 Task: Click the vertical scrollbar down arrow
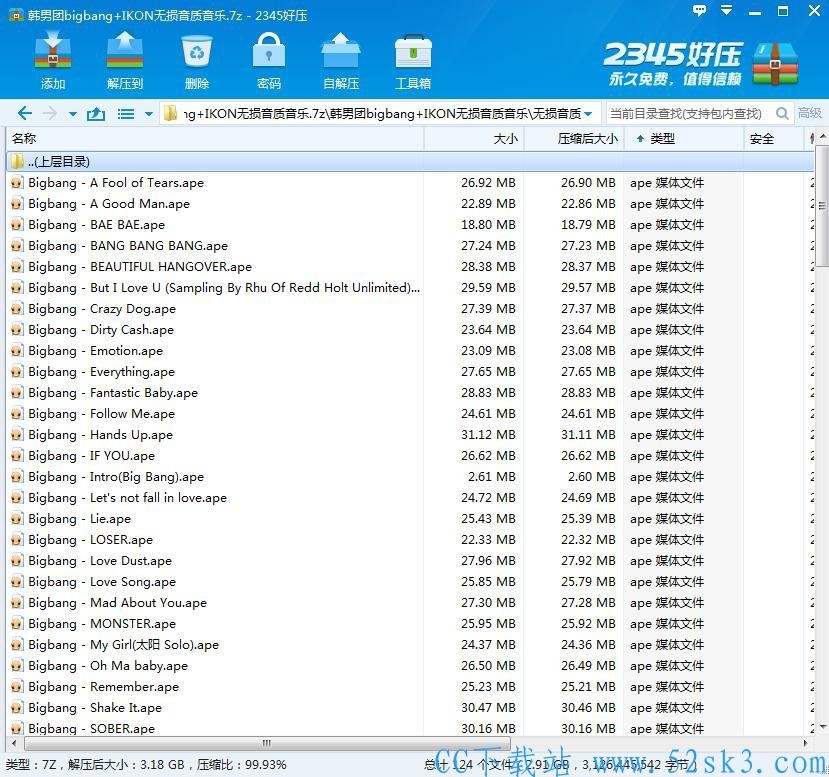[823, 728]
